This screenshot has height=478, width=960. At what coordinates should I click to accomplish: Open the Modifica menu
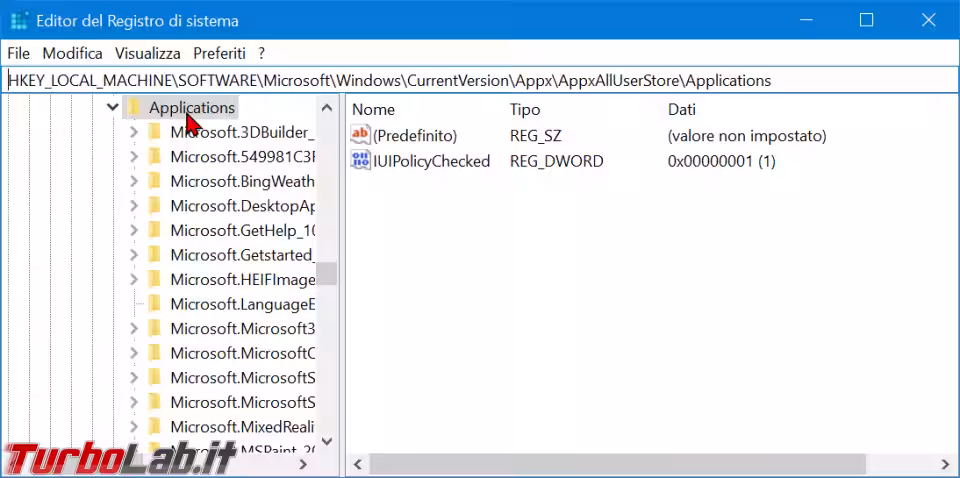tap(72, 54)
